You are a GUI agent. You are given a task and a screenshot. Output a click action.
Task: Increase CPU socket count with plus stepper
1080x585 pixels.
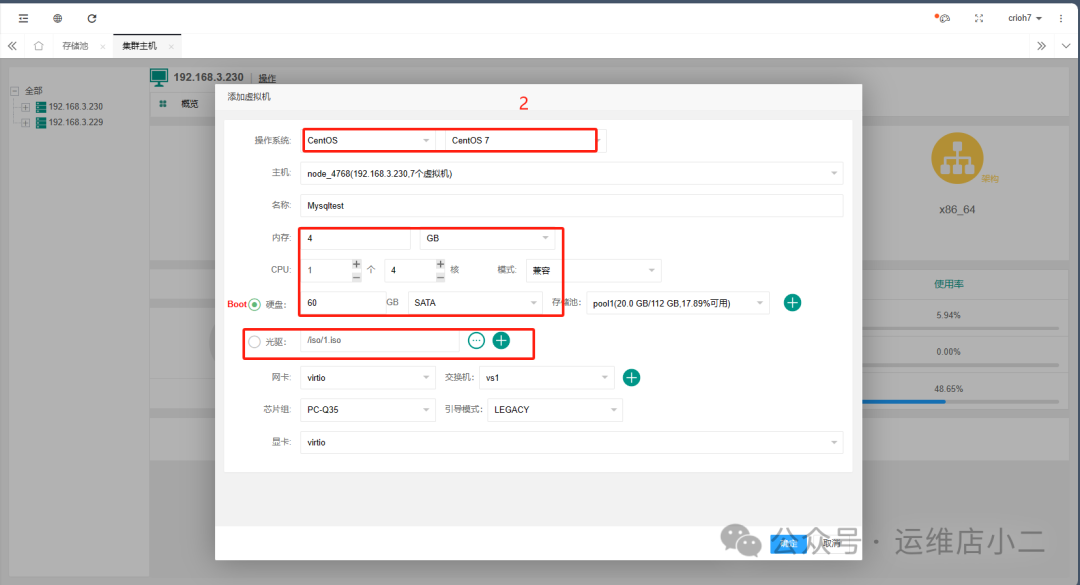tap(356, 264)
